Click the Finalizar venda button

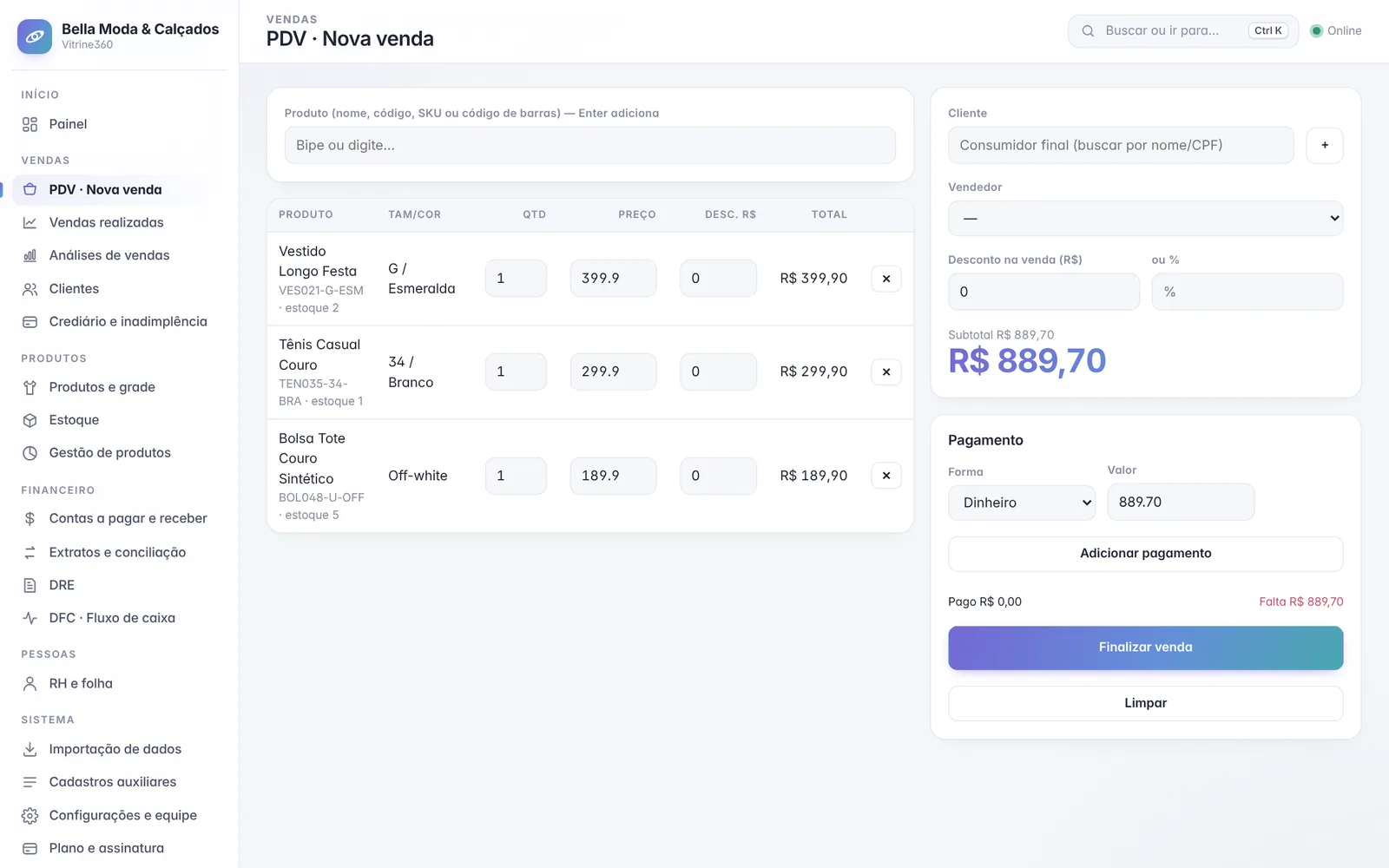coord(1145,648)
